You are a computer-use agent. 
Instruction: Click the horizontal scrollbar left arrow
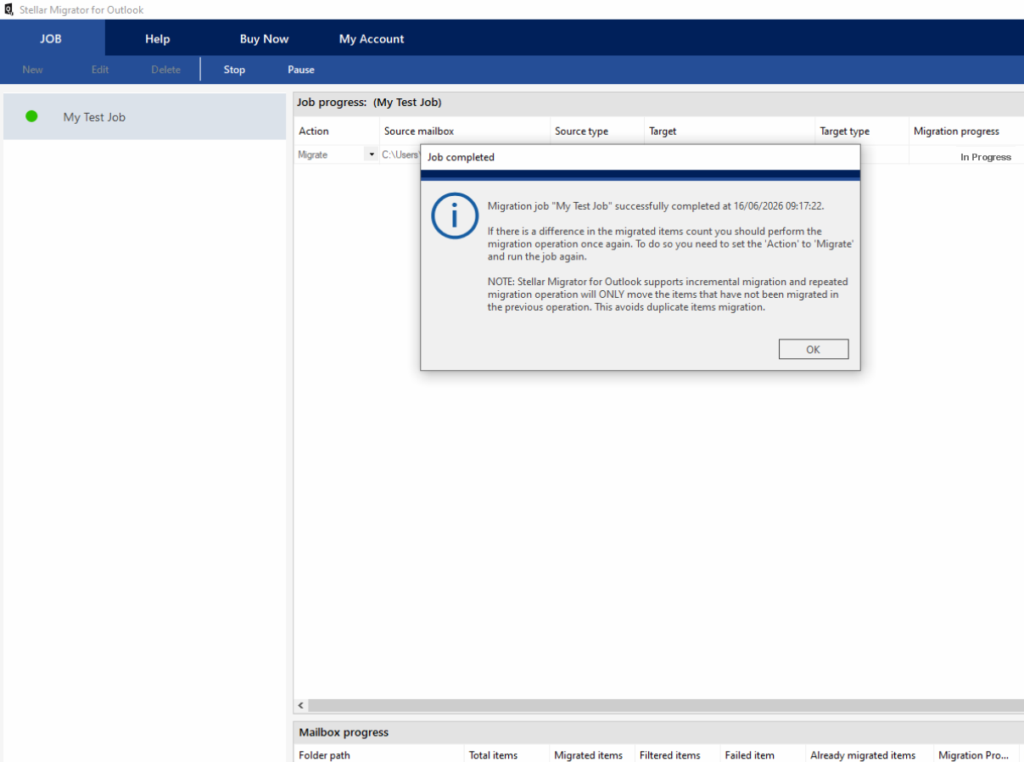coord(301,705)
